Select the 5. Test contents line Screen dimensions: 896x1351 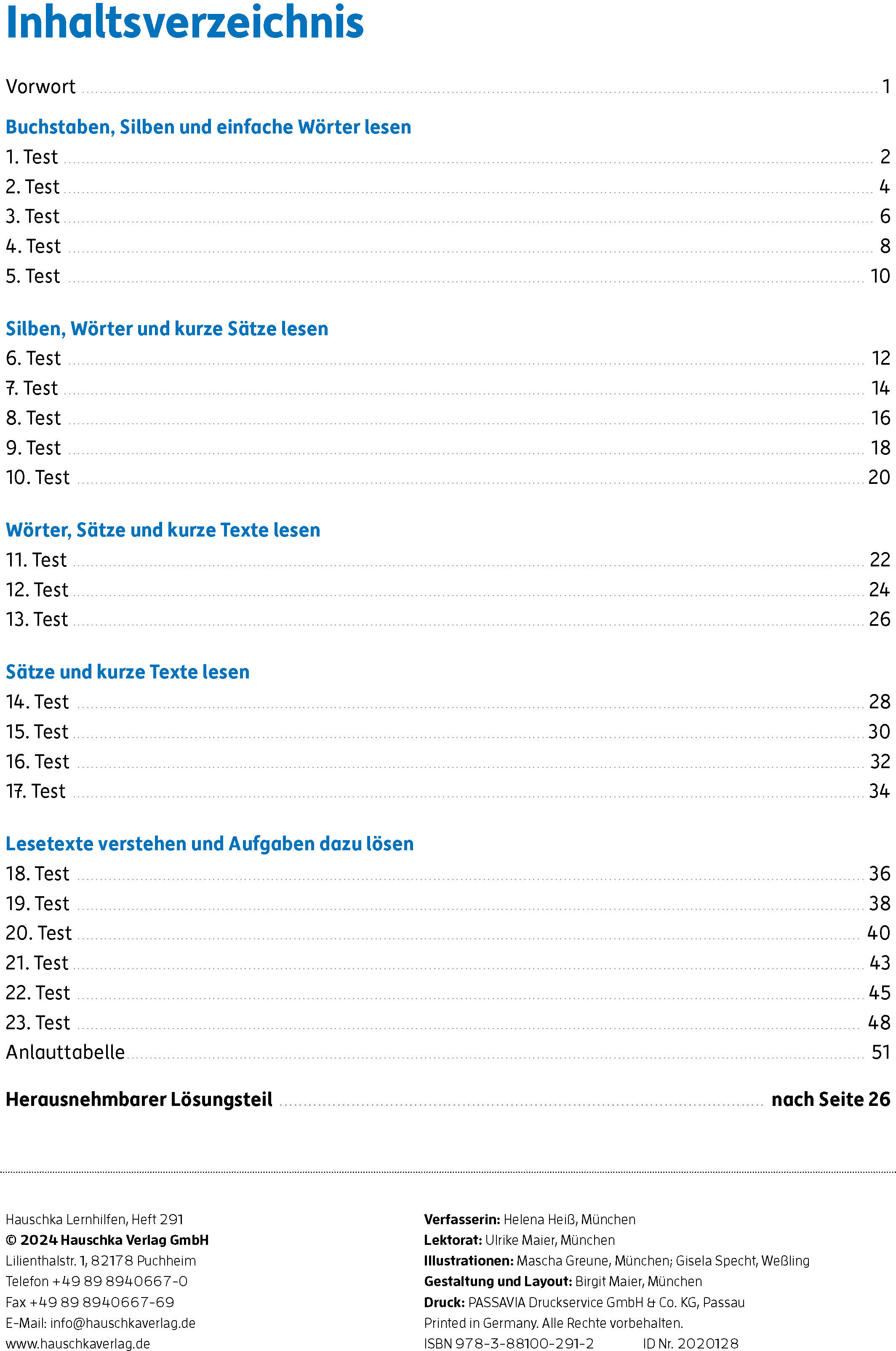click(x=33, y=277)
